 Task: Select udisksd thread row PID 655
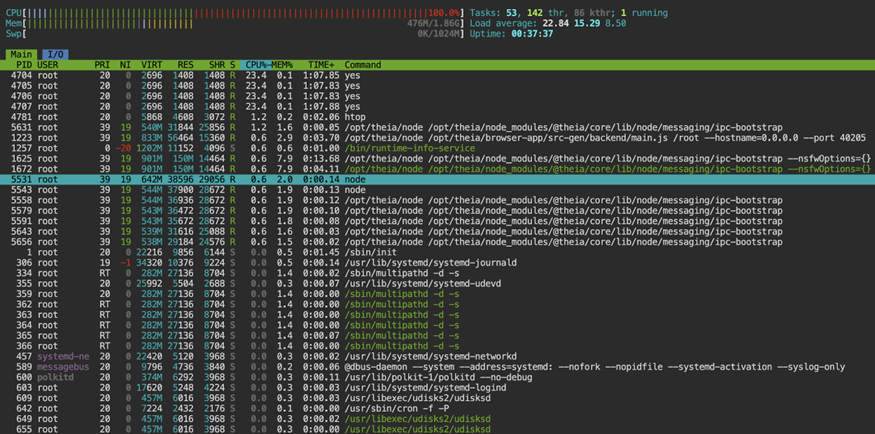[x=438, y=429]
